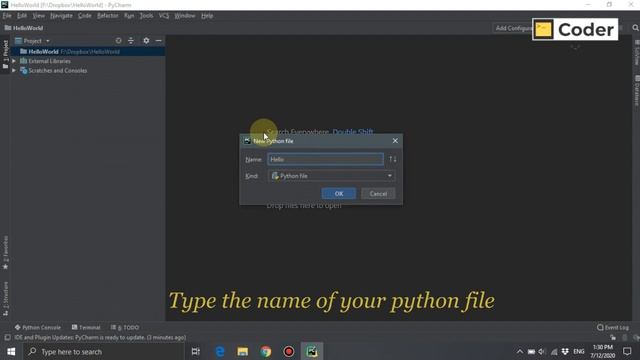
Task: Click the taskbar clock and date
Action: click(x=603, y=351)
